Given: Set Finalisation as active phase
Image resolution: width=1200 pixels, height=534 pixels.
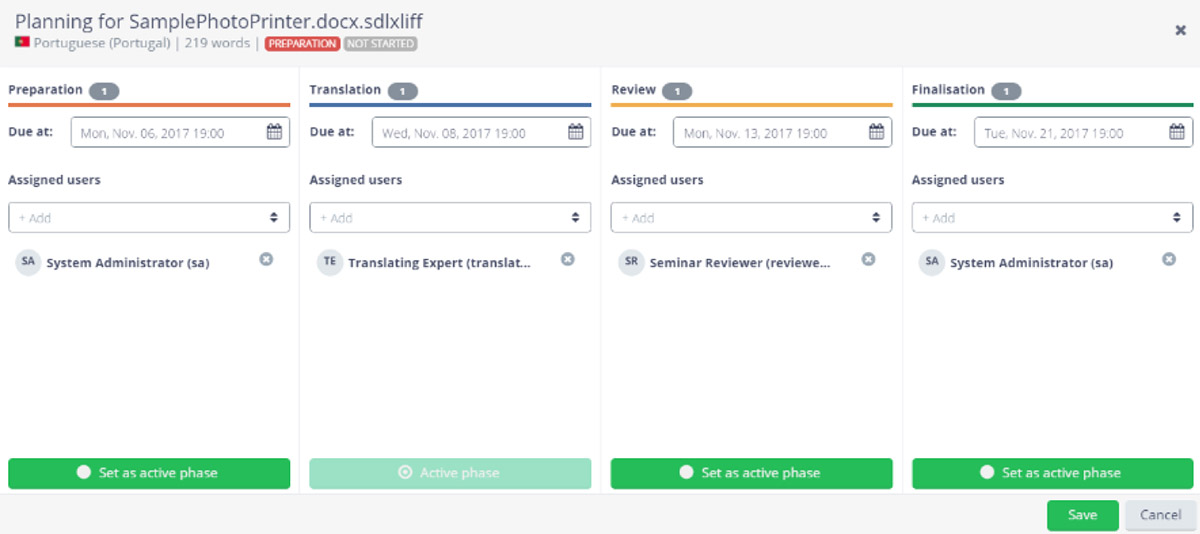Looking at the screenshot, I should [1052, 473].
